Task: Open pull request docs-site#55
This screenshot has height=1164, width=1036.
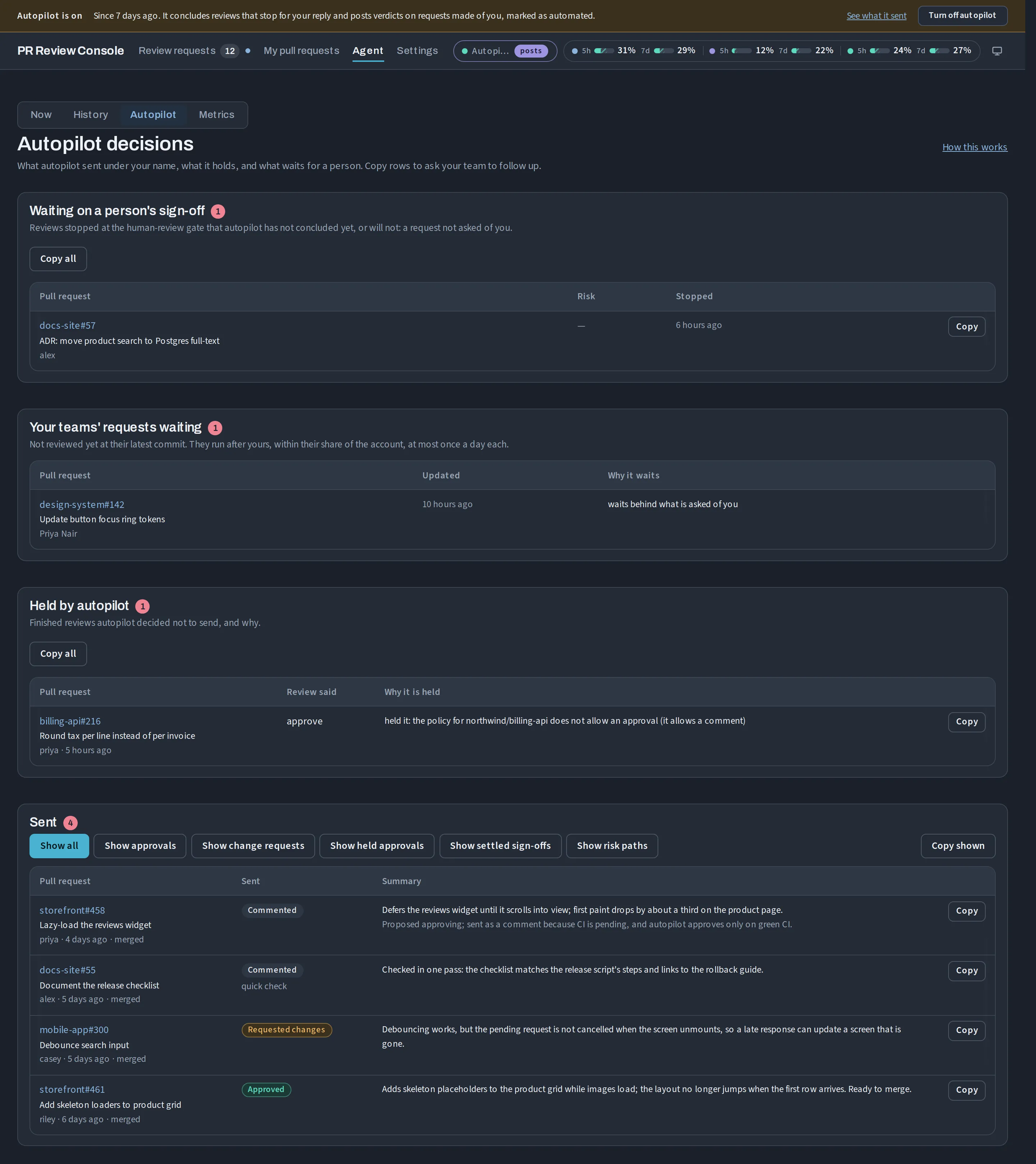Action: [x=67, y=970]
